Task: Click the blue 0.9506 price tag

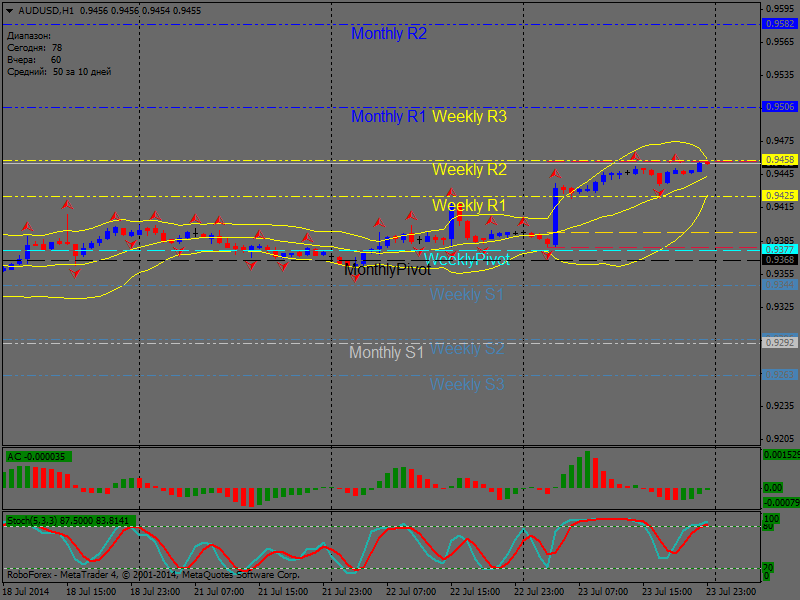Action: 779,106
